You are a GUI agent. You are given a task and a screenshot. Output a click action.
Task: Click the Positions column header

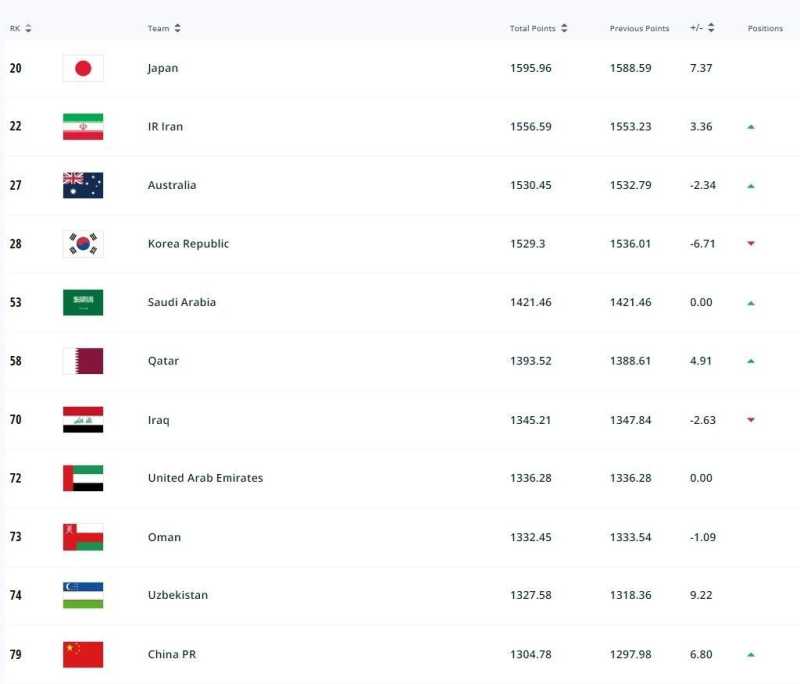click(765, 28)
